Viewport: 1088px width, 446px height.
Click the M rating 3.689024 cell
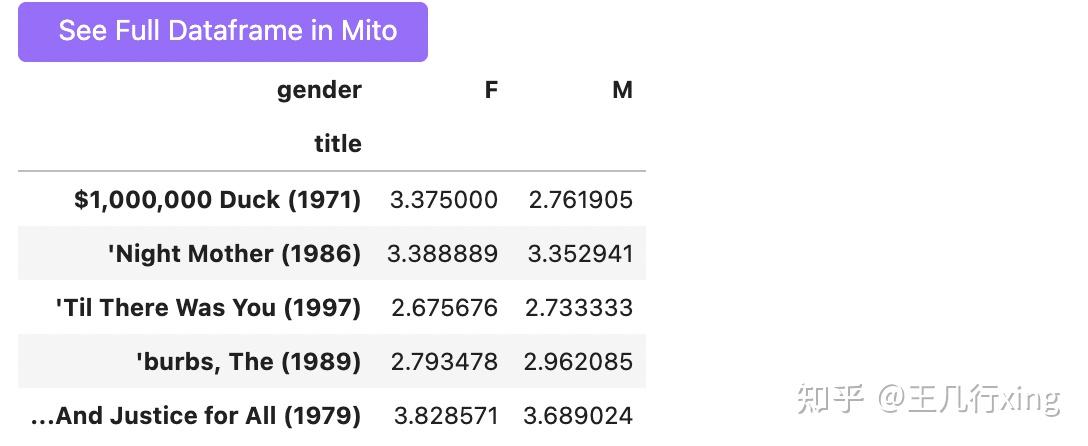point(581,416)
